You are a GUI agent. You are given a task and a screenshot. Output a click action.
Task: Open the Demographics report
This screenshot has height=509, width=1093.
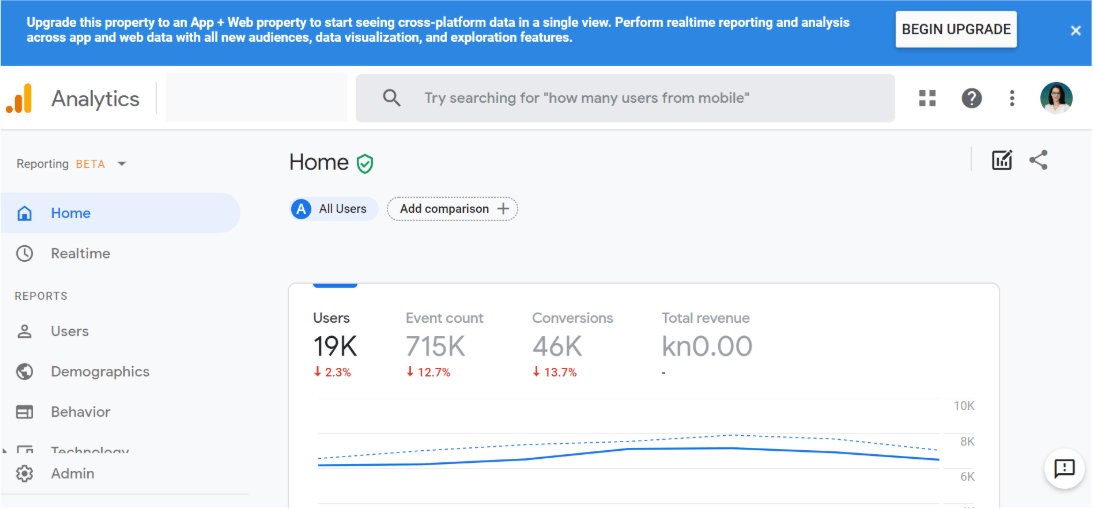[99, 372]
